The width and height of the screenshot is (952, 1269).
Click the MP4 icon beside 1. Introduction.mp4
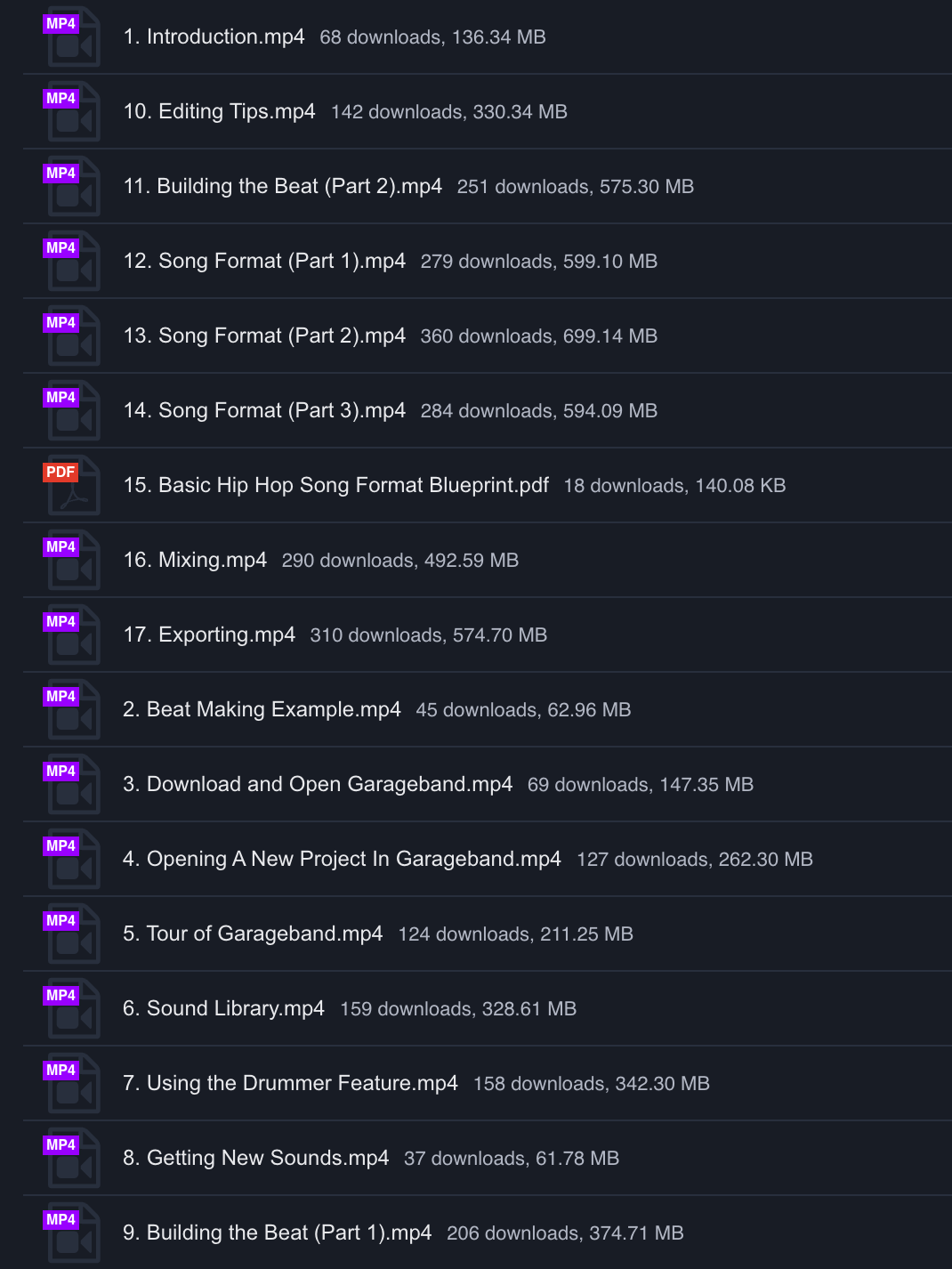72,37
